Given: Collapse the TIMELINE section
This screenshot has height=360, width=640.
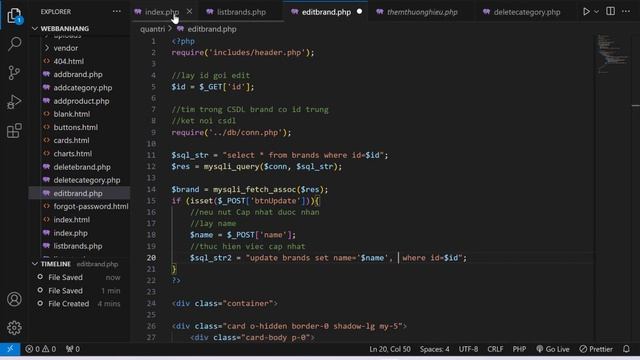Looking at the screenshot, I should click(x=56, y=264).
